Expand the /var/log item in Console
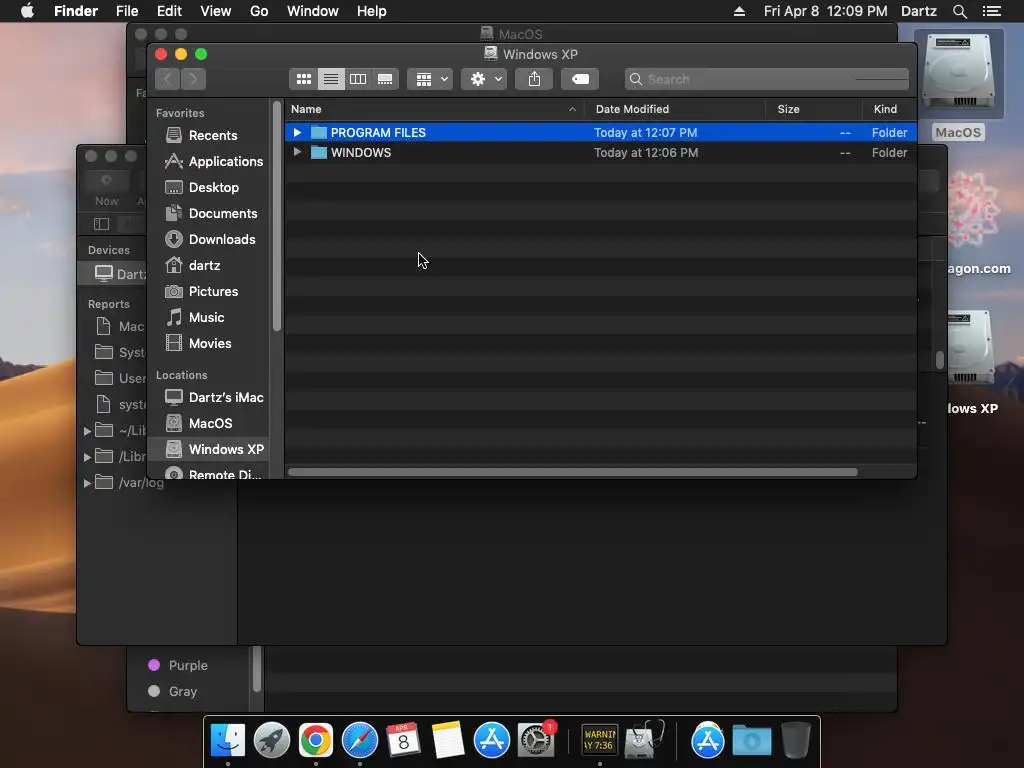1024x768 pixels. (x=87, y=483)
